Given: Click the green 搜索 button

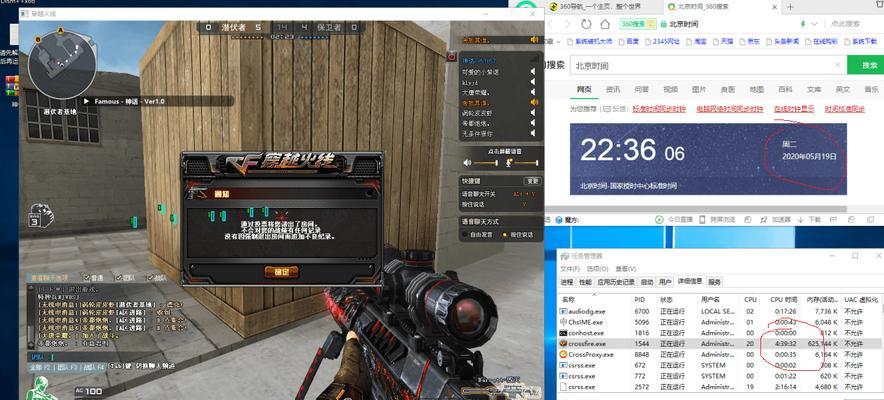Looking at the screenshot, I should coord(867,65).
